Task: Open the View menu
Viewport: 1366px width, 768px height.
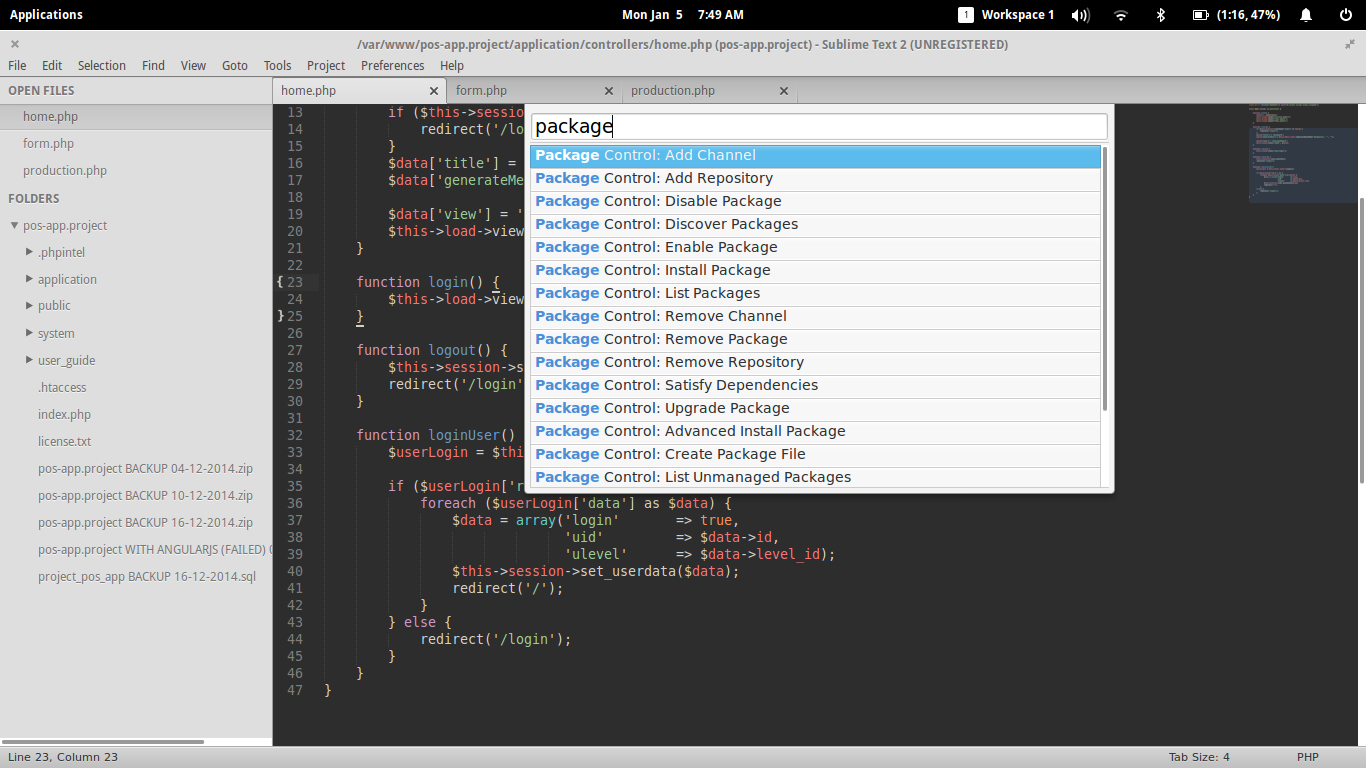Action: tap(193, 65)
